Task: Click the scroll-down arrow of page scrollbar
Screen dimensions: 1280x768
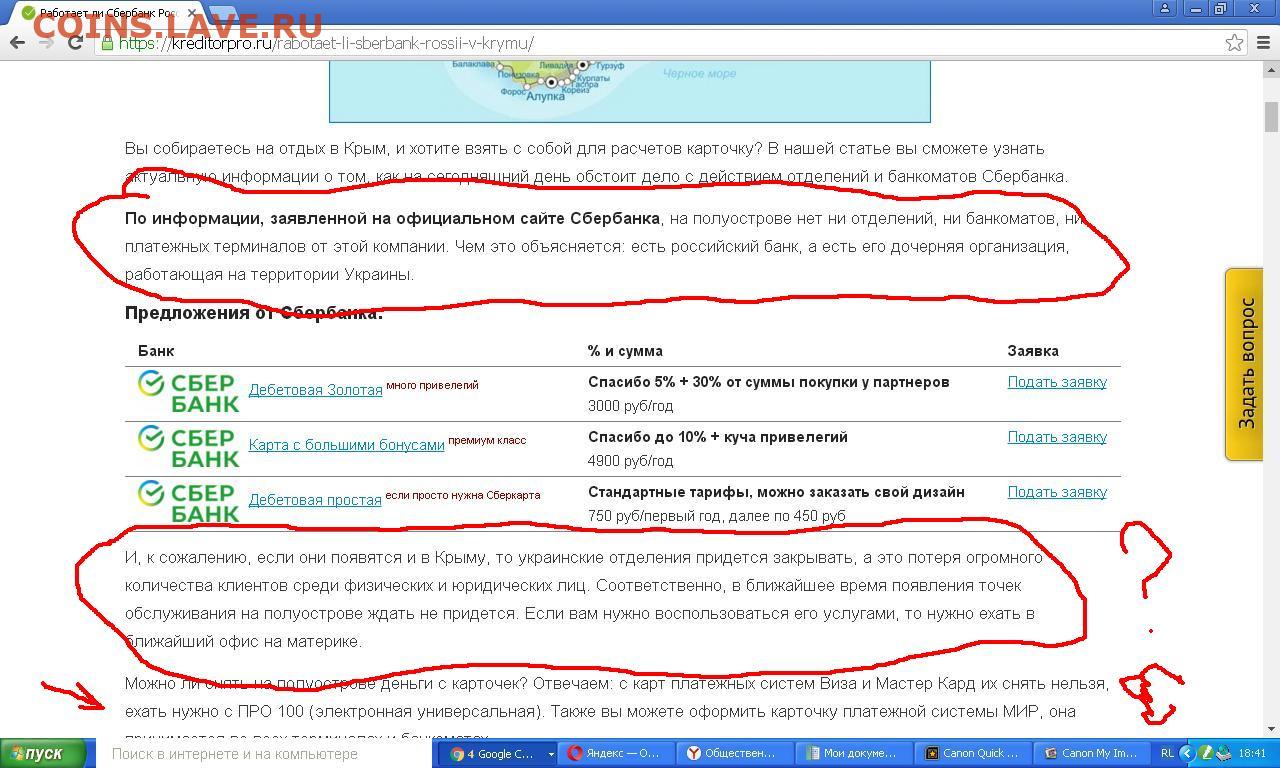Action: [1271, 729]
